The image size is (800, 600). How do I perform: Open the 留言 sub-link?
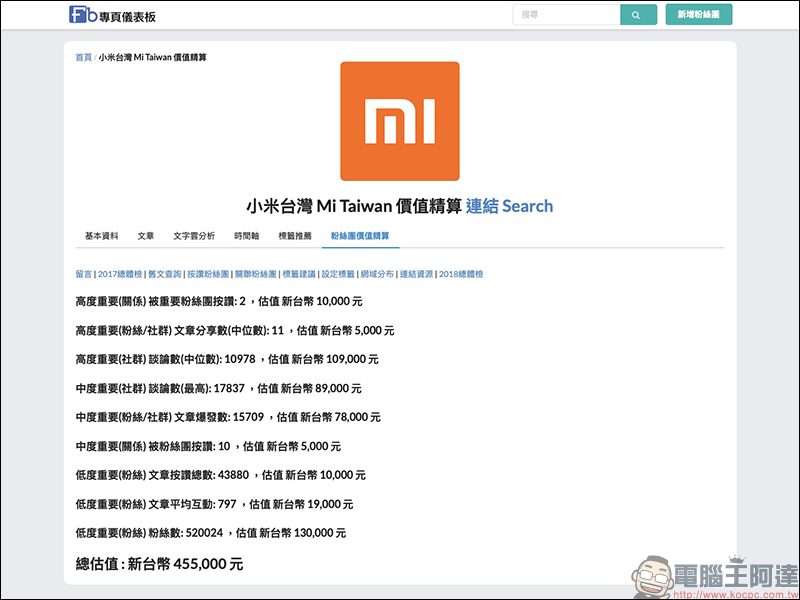(84, 273)
